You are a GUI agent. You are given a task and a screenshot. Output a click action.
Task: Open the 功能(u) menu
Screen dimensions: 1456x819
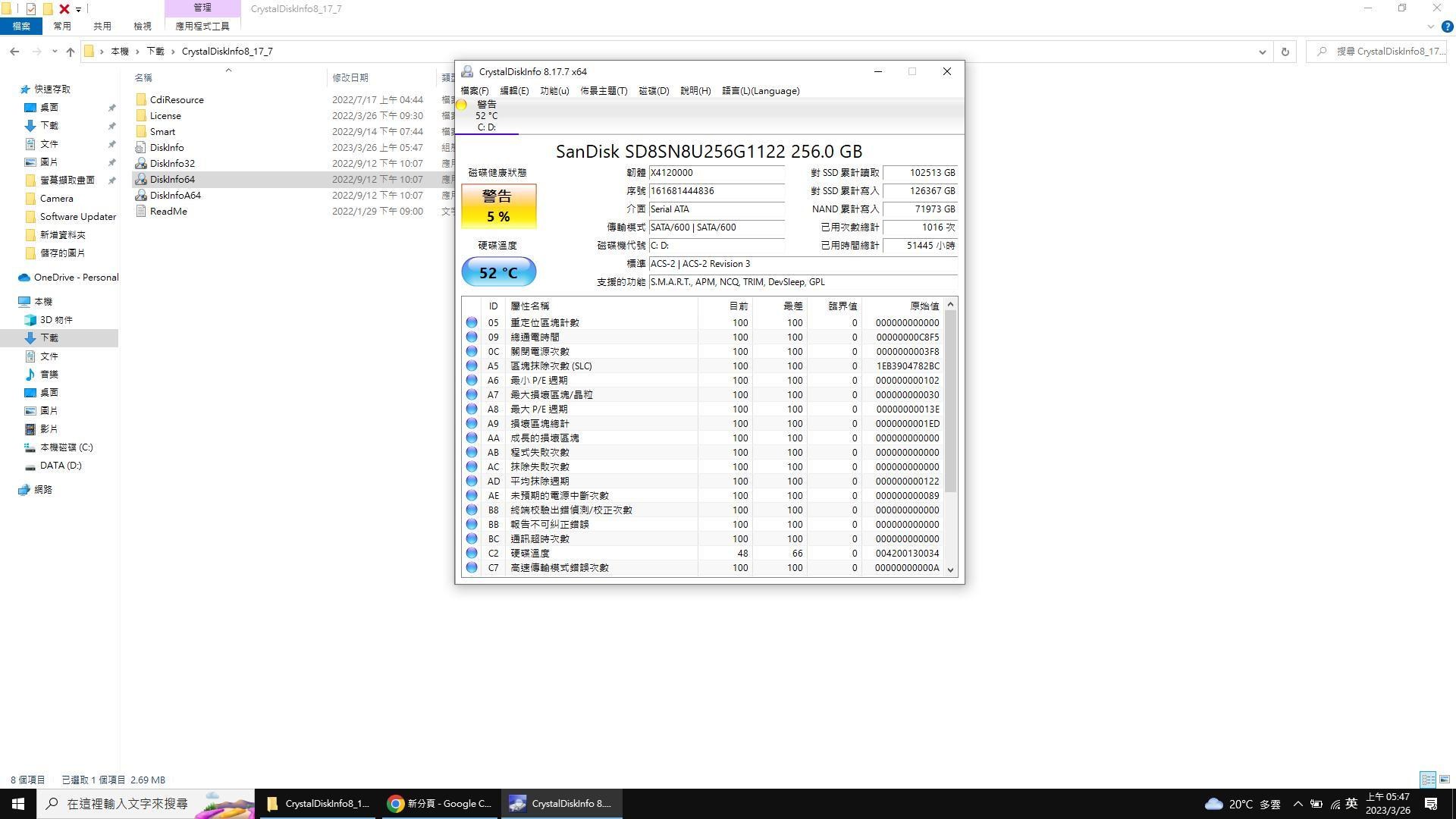point(554,91)
